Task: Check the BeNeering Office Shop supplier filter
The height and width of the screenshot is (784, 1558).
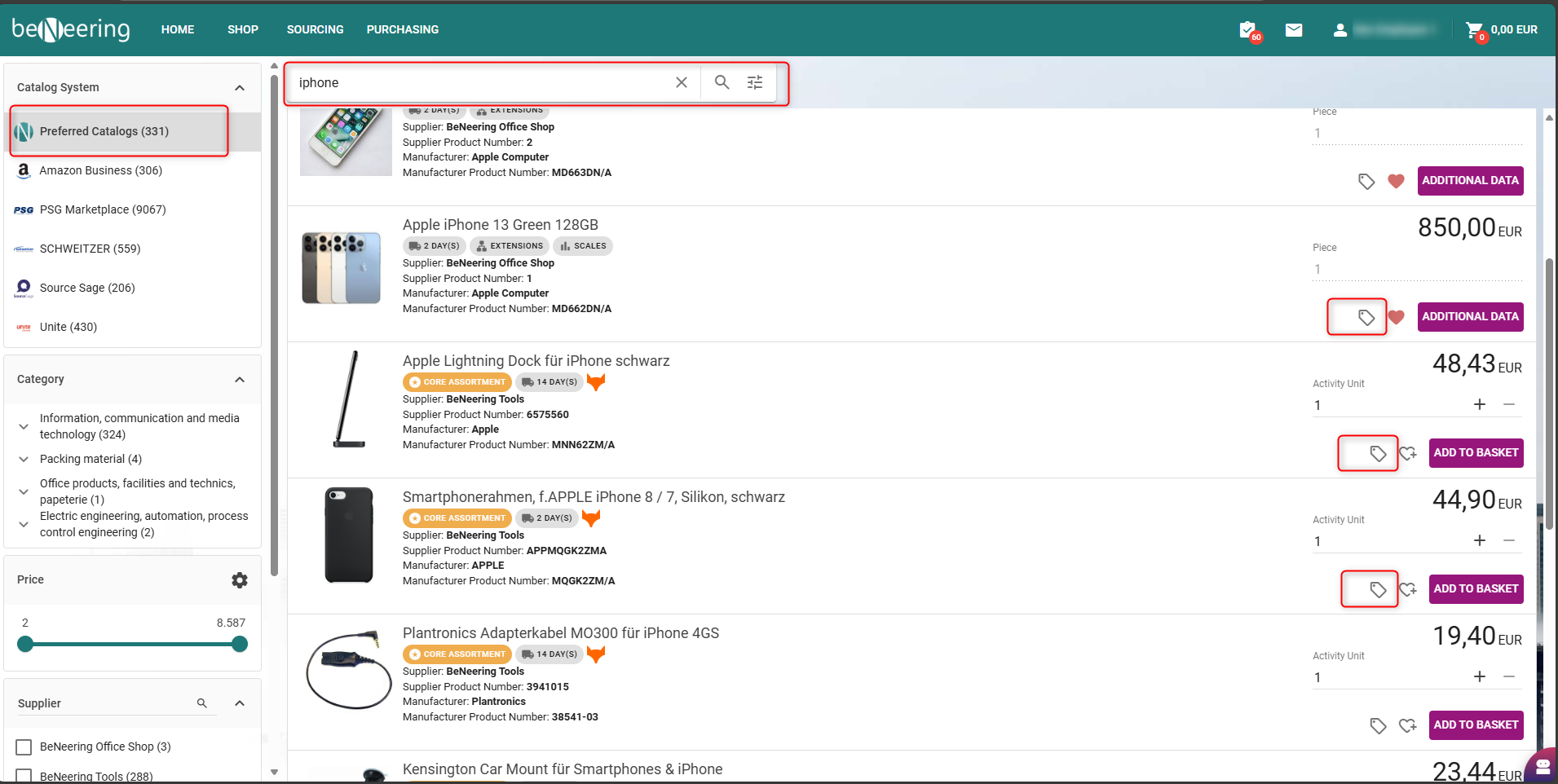Action: (24, 747)
